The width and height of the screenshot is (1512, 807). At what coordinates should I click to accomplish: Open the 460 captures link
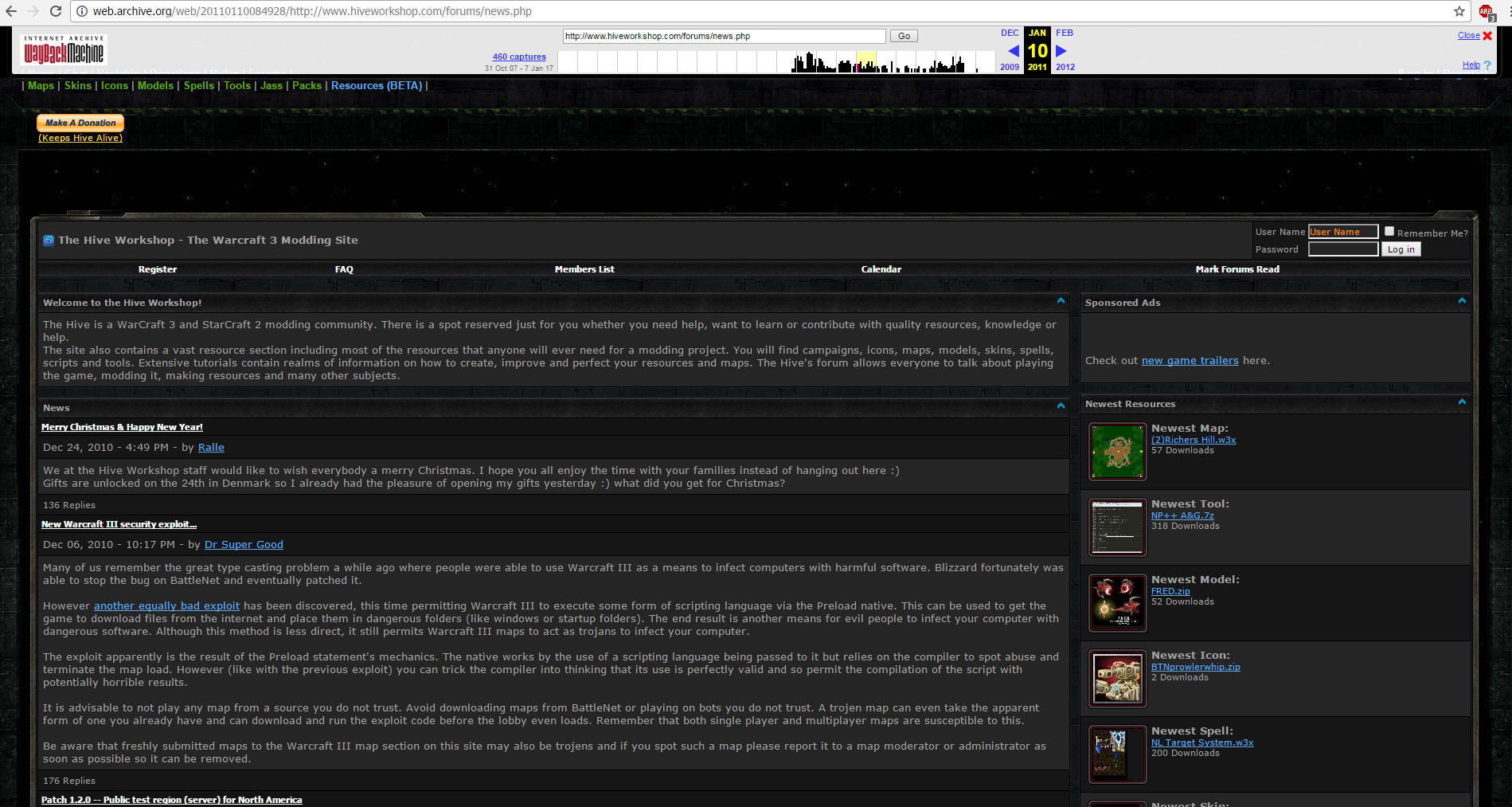[519, 57]
